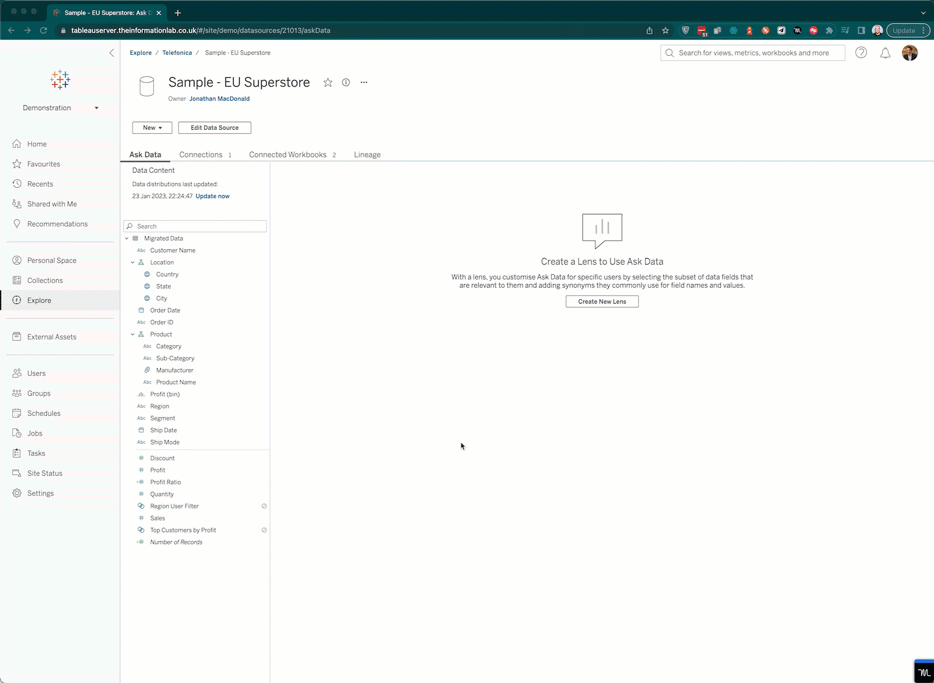Open the help menu icon

click(x=861, y=53)
